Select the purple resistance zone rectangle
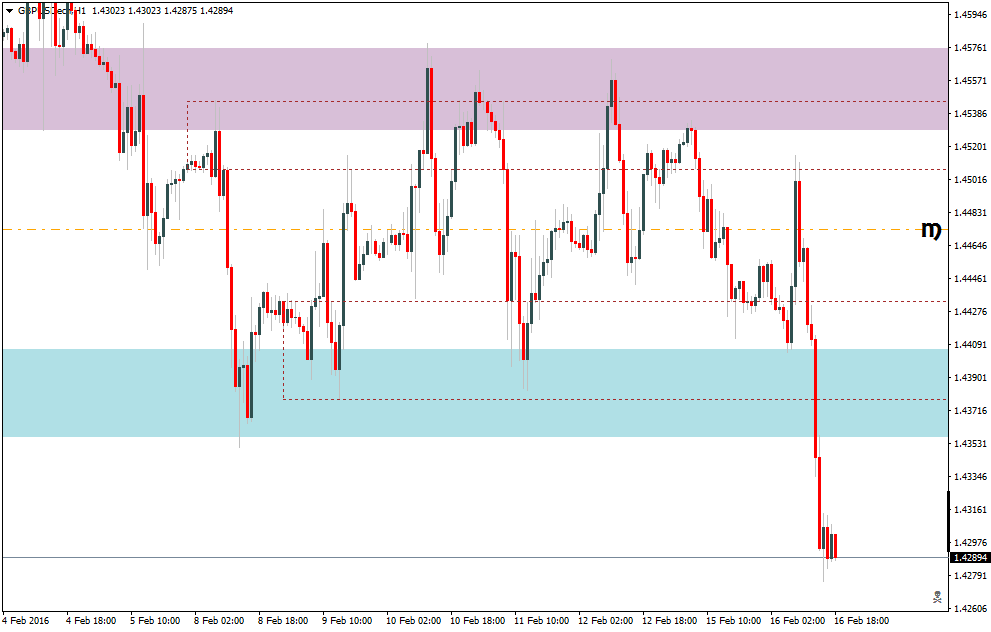Viewport: 991px width, 632px height. [475, 89]
